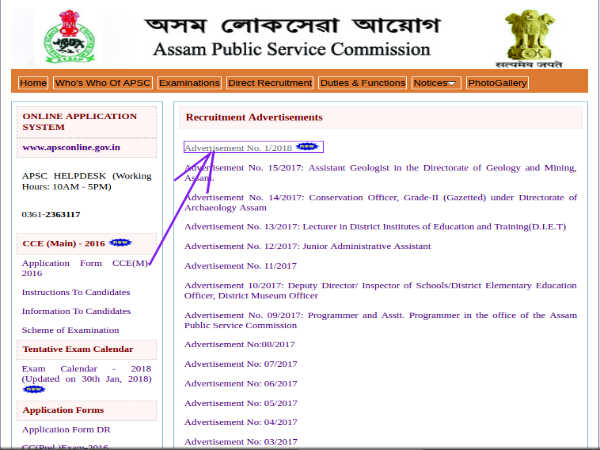
Task: Click the new badge next to CCE (Main) - 2016
Action: [121, 243]
